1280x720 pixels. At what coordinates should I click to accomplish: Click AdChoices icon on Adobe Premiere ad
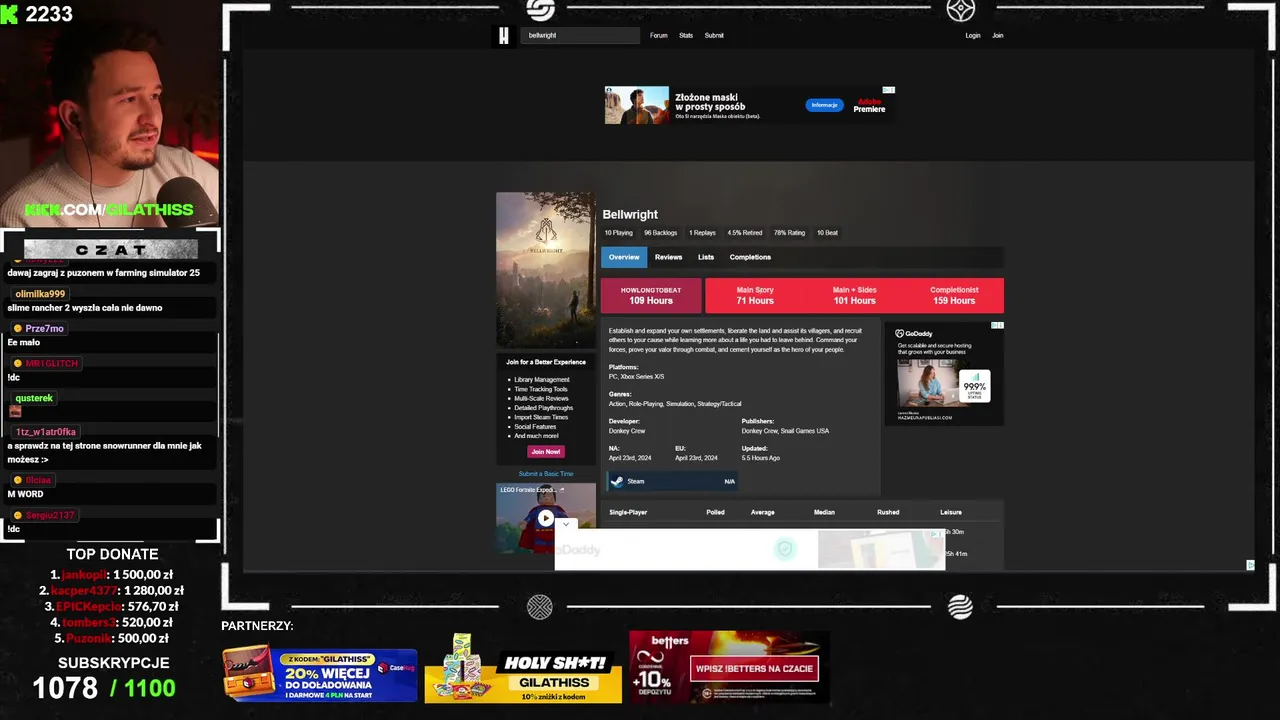click(x=888, y=90)
